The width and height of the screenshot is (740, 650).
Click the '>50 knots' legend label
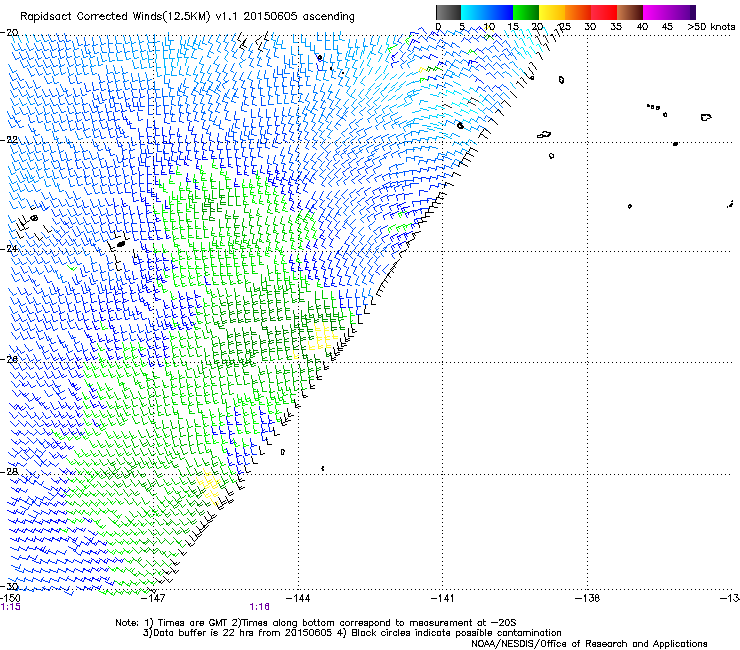711,26
